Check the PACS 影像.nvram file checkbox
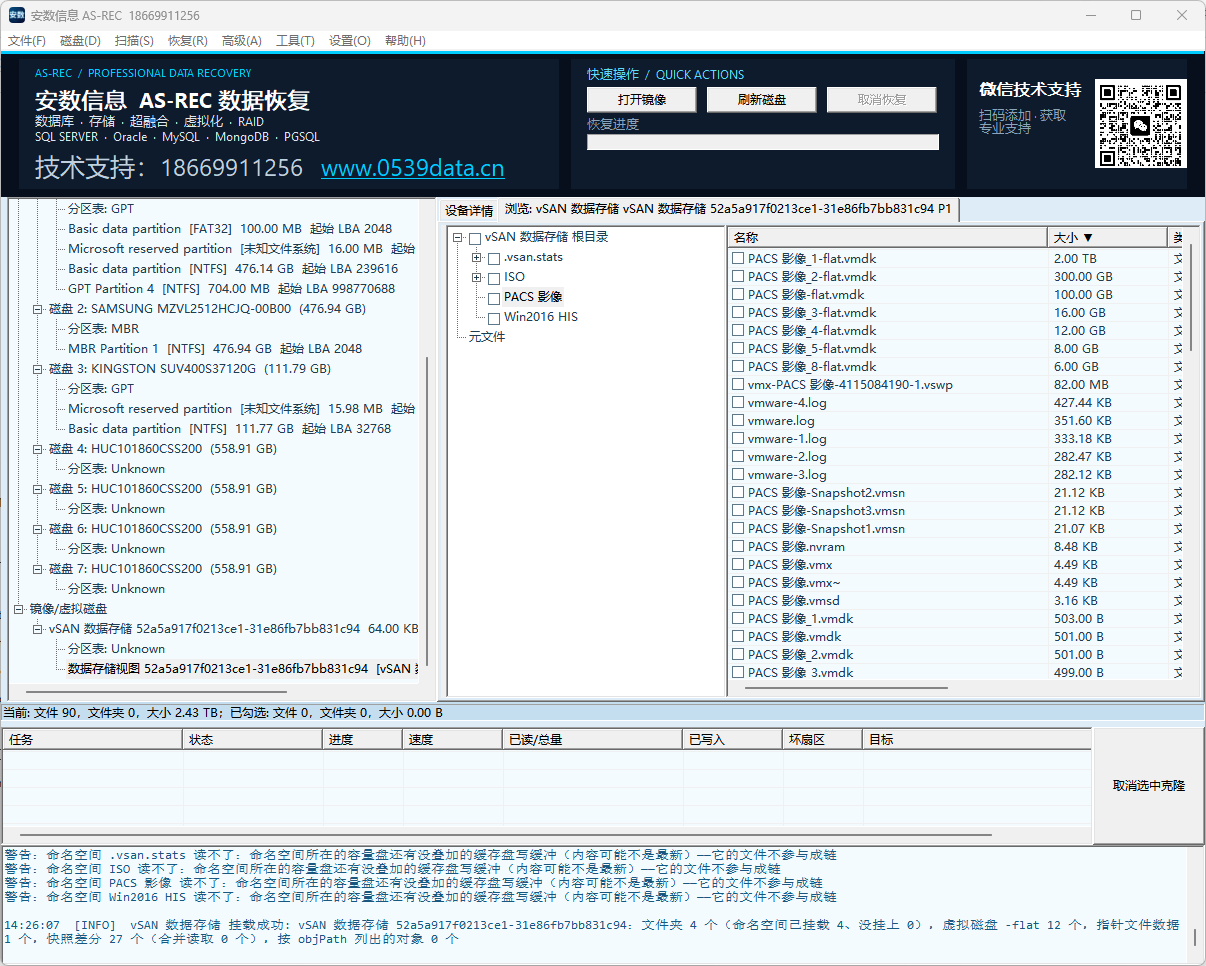The width and height of the screenshot is (1206, 966). coord(738,546)
